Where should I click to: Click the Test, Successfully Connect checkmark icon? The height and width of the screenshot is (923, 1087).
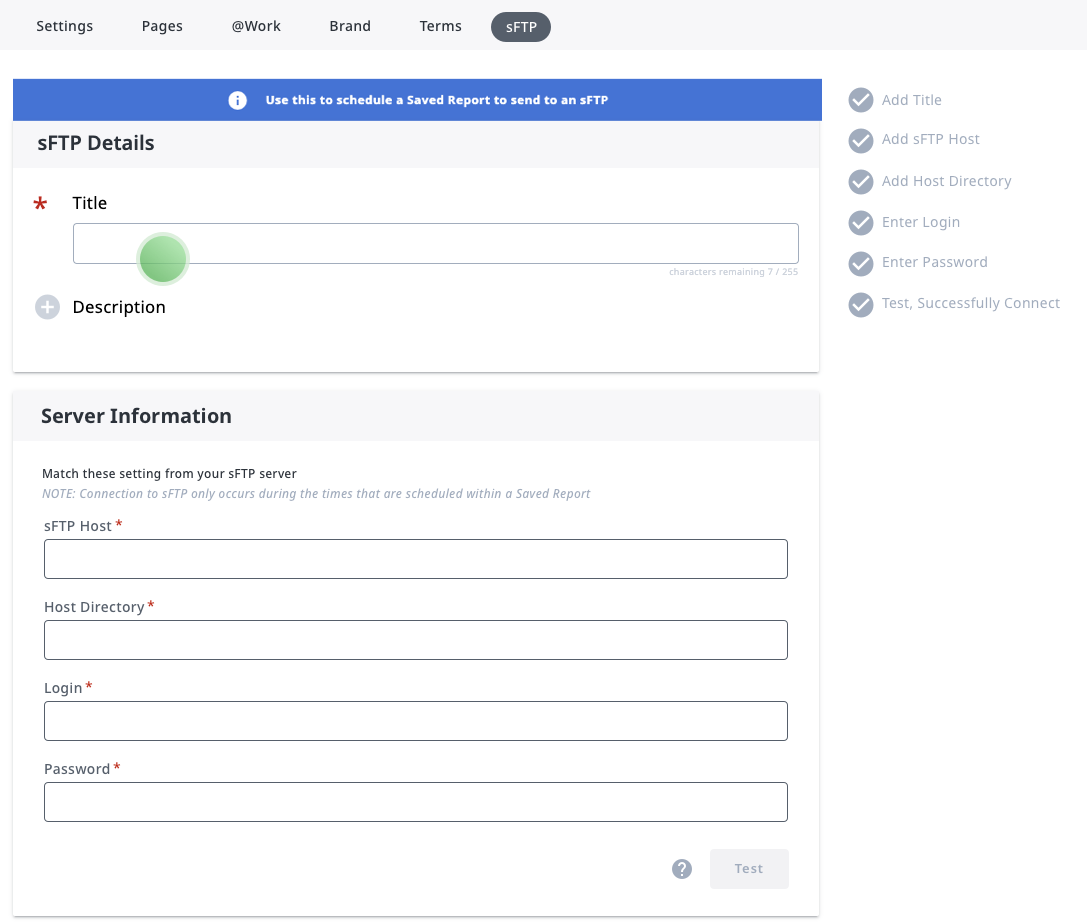[861, 304]
